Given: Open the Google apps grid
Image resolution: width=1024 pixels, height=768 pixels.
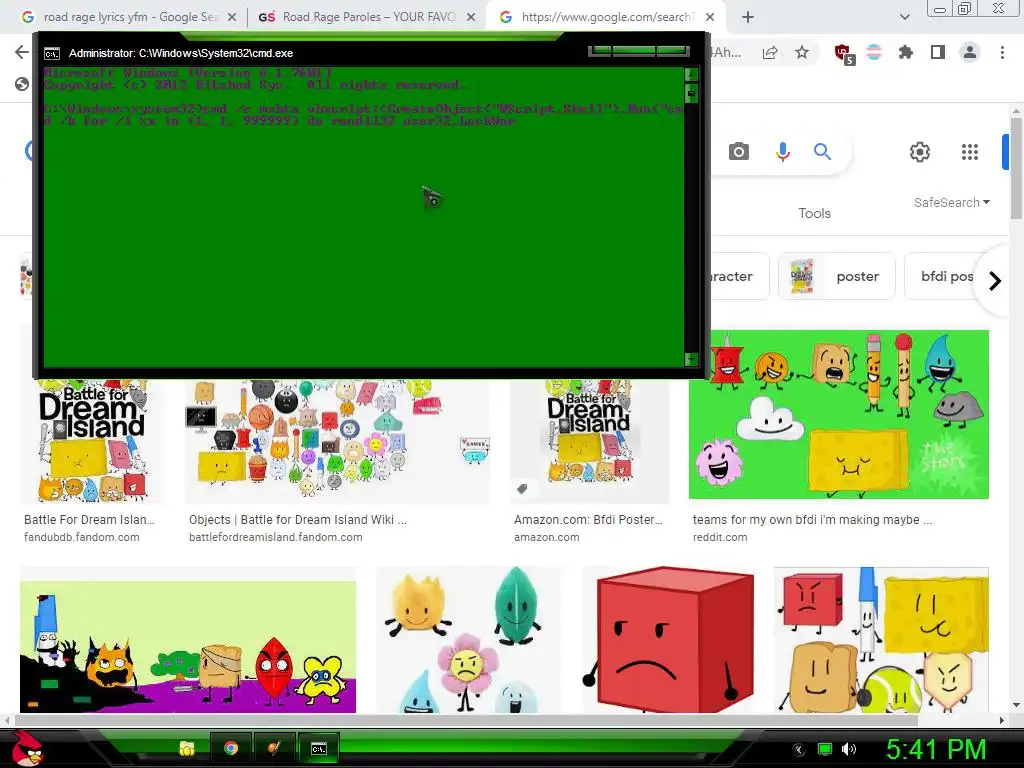Looking at the screenshot, I should coord(970,152).
